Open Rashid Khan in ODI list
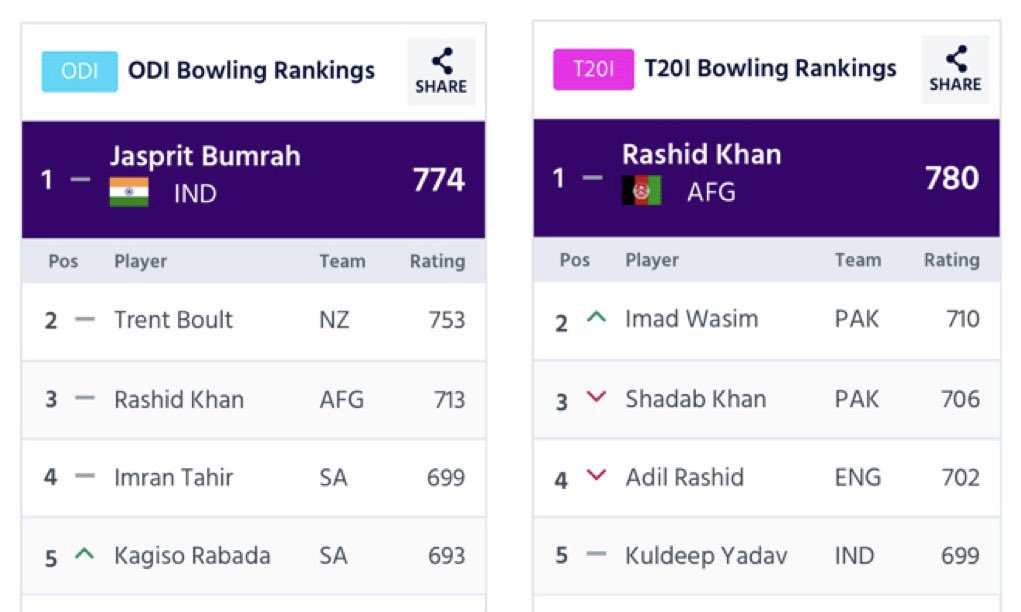Image resolution: width=1021 pixels, height=612 pixels. pyautogui.click(x=253, y=400)
